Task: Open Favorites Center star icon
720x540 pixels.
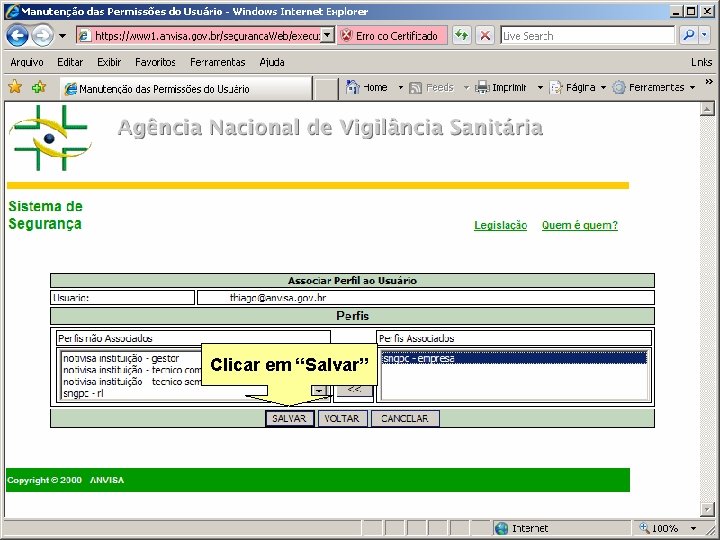Action: (x=15, y=87)
